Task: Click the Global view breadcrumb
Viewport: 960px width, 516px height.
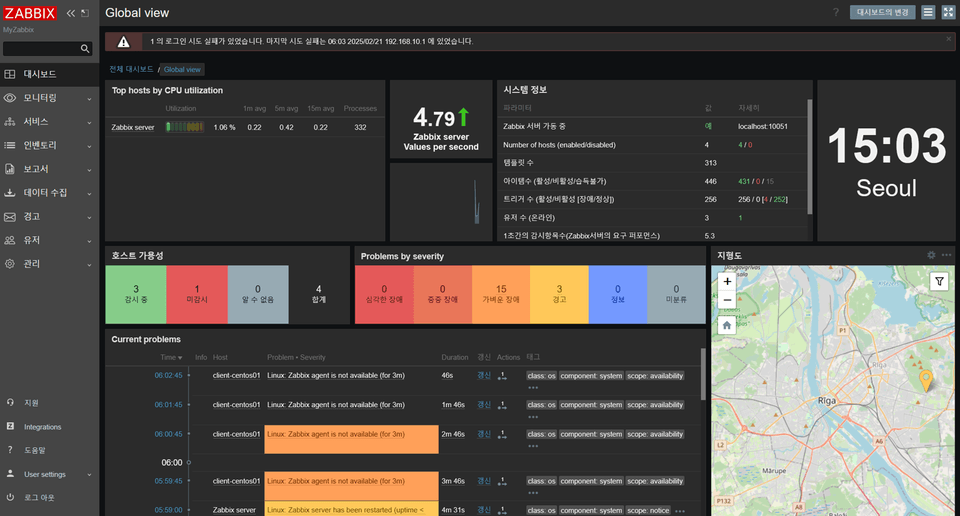Action: click(x=182, y=70)
